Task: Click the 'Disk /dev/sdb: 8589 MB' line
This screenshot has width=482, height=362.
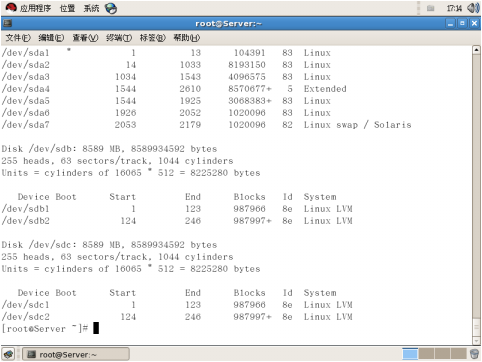Action: tap(109, 149)
